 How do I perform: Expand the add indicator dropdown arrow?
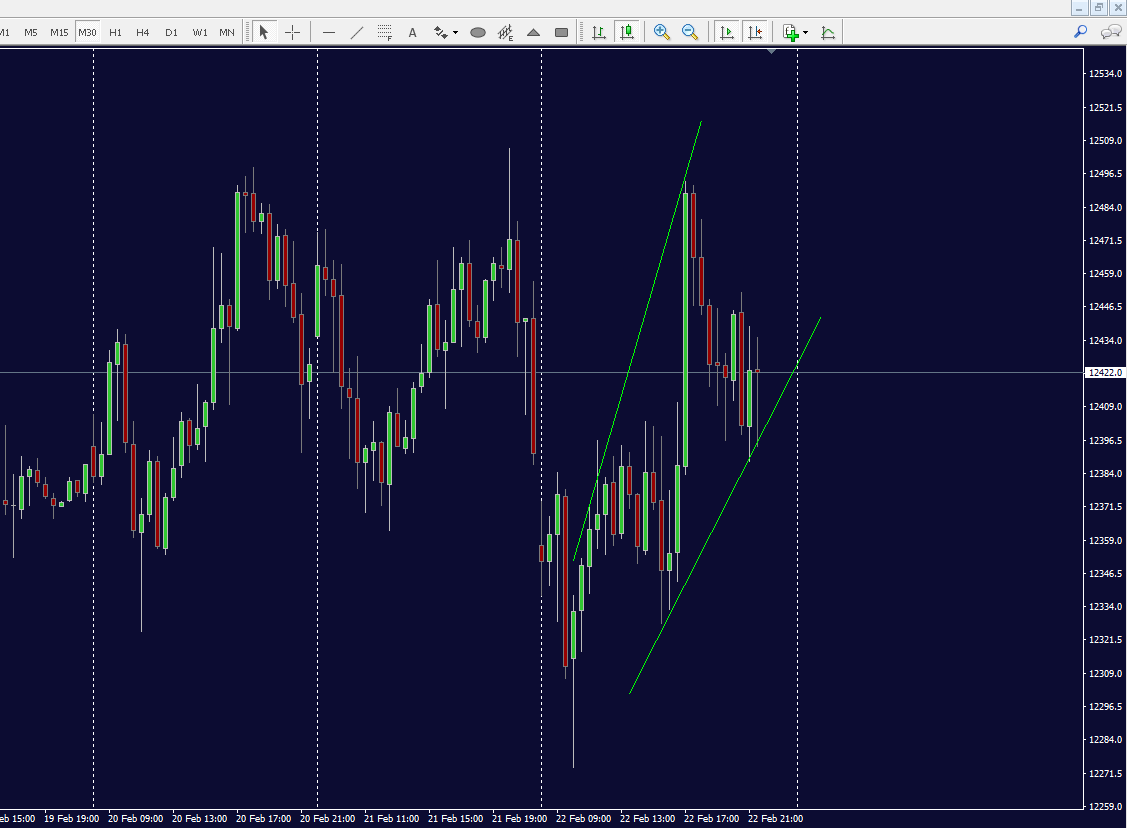(805, 32)
